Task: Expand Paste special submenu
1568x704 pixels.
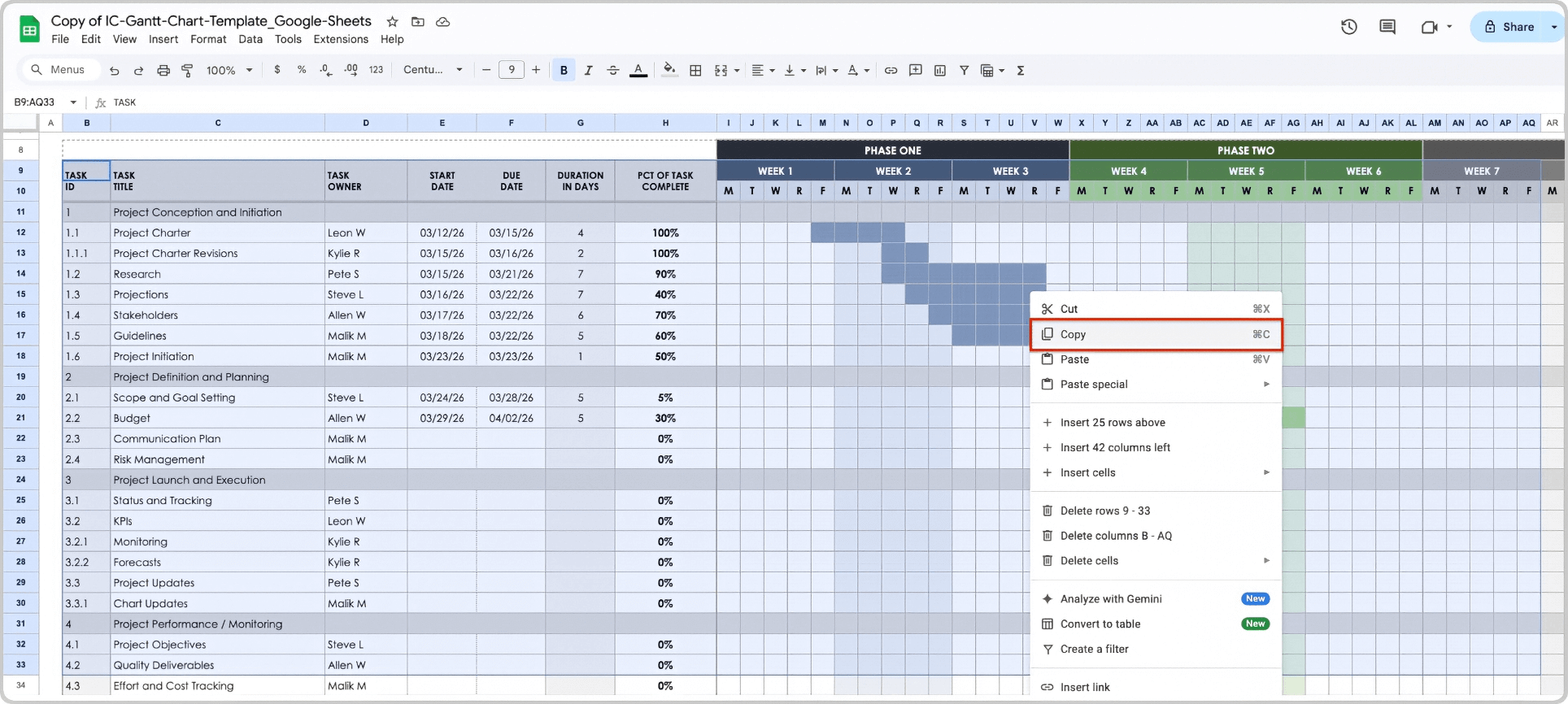Action: point(1156,385)
